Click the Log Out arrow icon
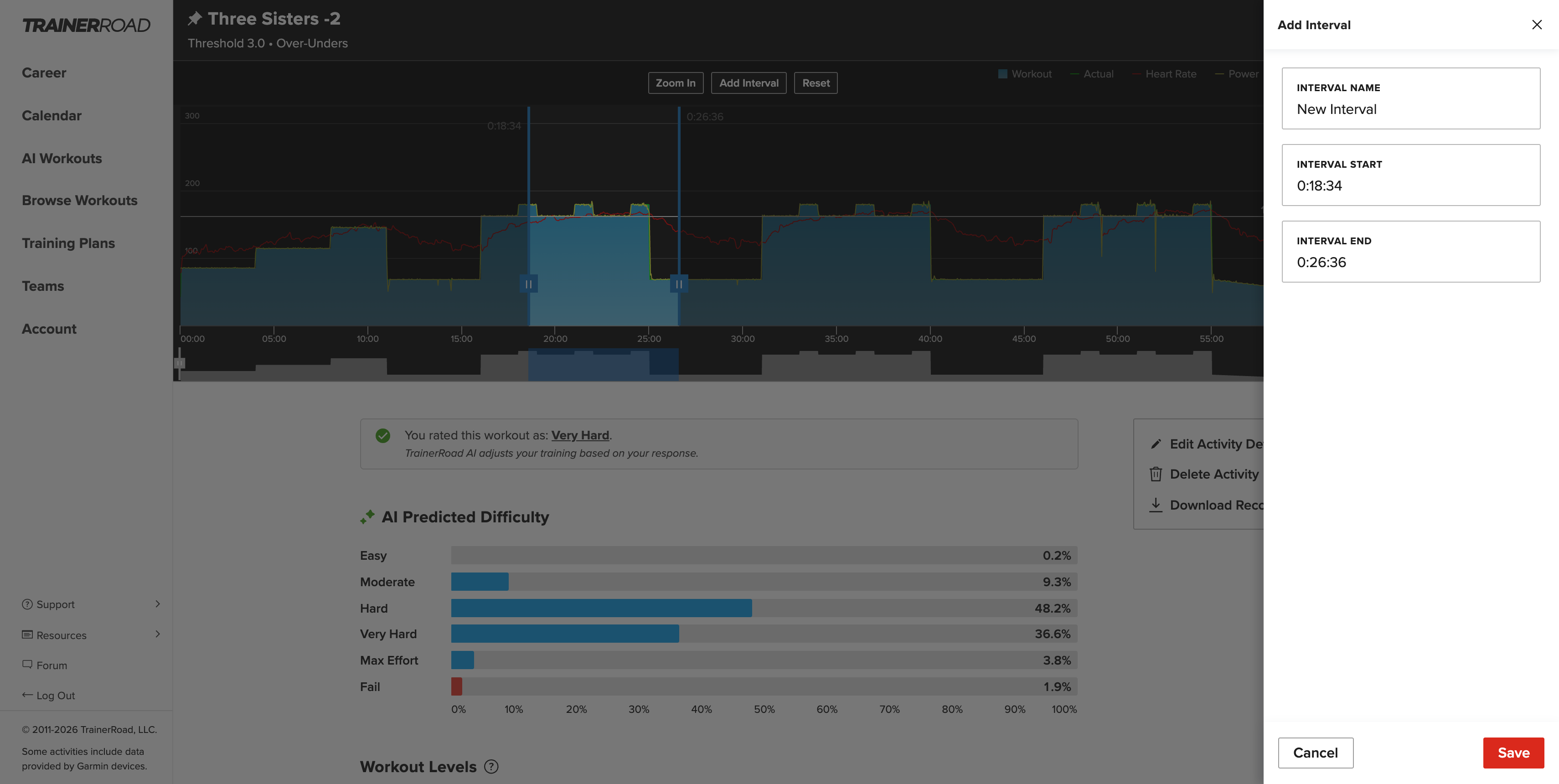This screenshot has width=1559, height=784. [x=27, y=695]
